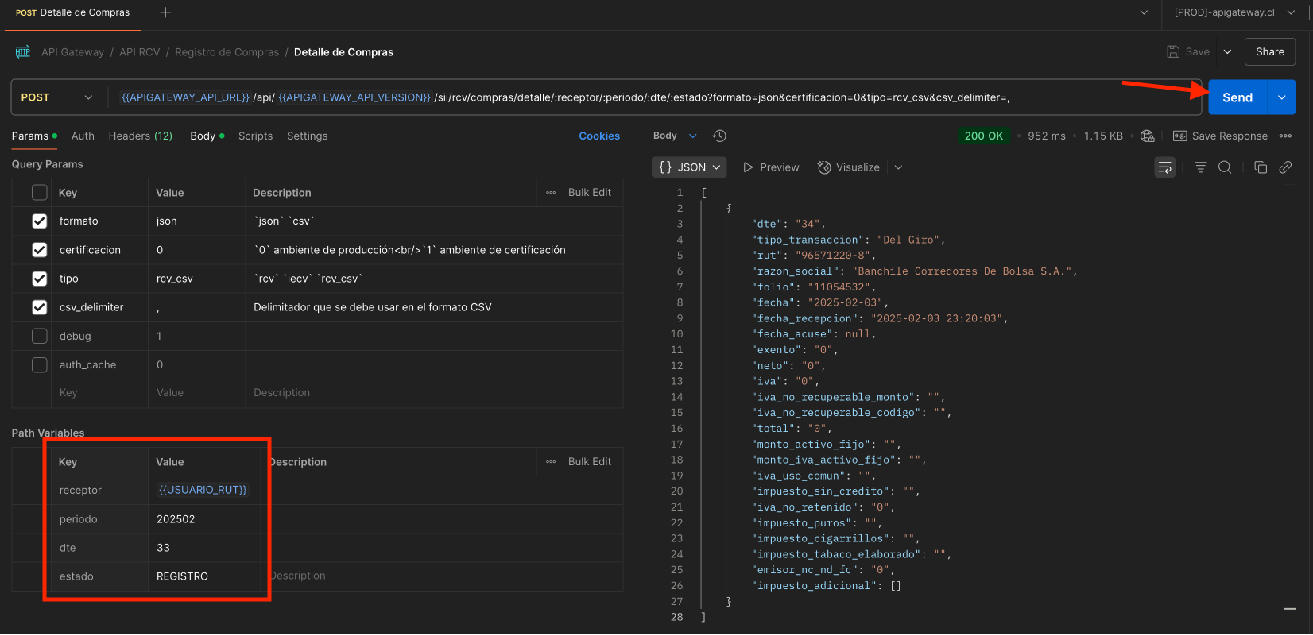The image size is (1313, 635).
Task: Open the Headers (12) tab
Action: pos(140,136)
